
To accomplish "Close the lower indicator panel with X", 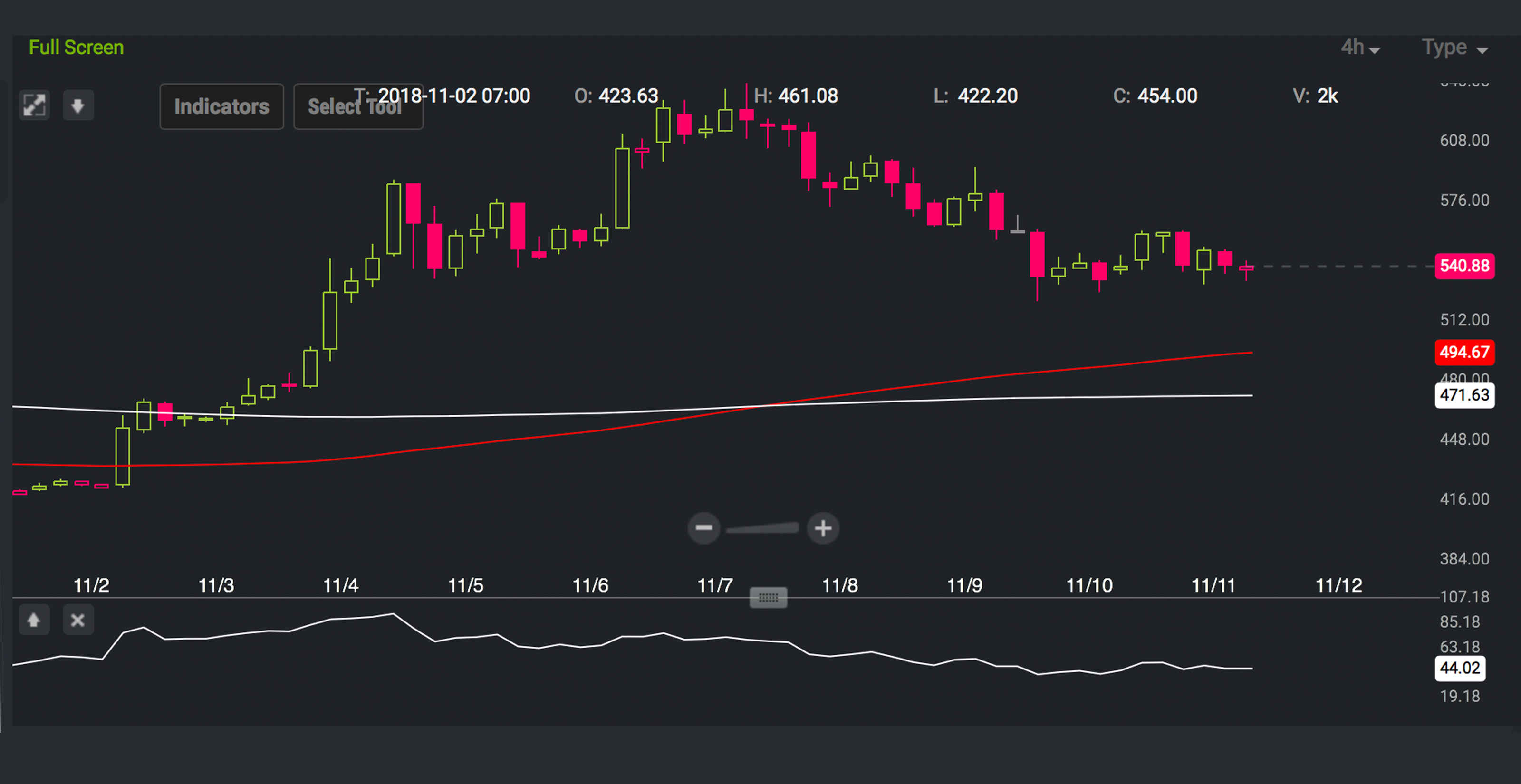I will pos(78,620).
